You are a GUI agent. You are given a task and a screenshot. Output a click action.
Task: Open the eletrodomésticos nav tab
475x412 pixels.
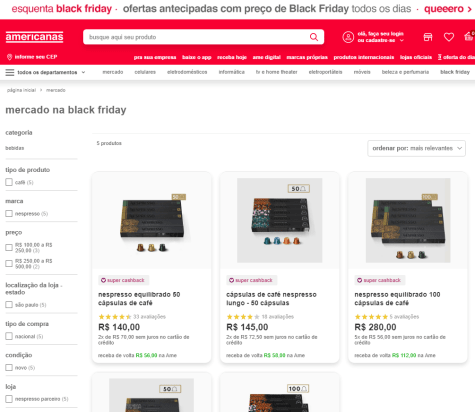(187, 72)
